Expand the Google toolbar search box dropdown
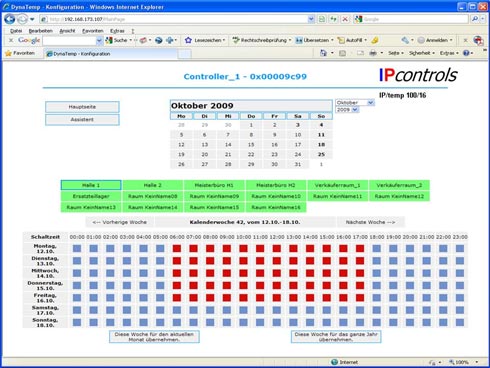 pos(99,41)
